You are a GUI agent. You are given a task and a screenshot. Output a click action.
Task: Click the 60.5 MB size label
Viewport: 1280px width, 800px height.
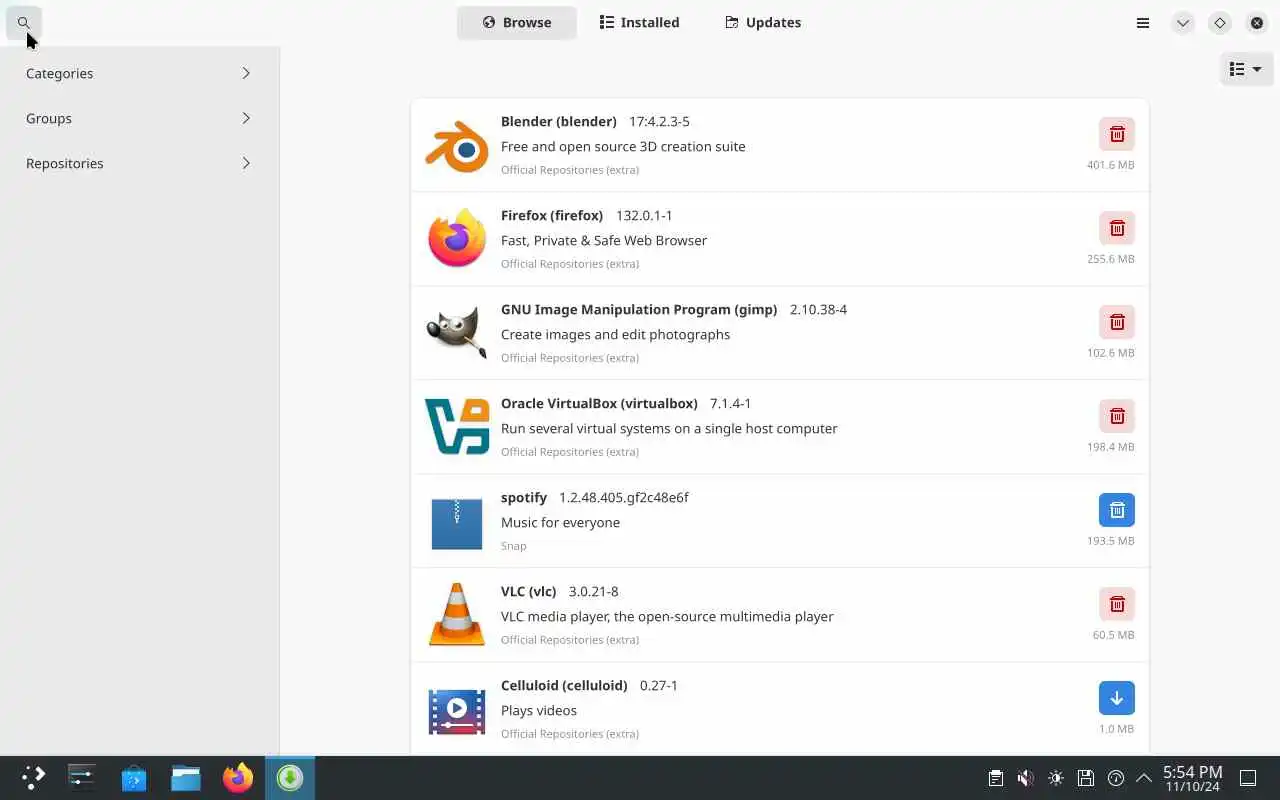tap(1114, 635)
